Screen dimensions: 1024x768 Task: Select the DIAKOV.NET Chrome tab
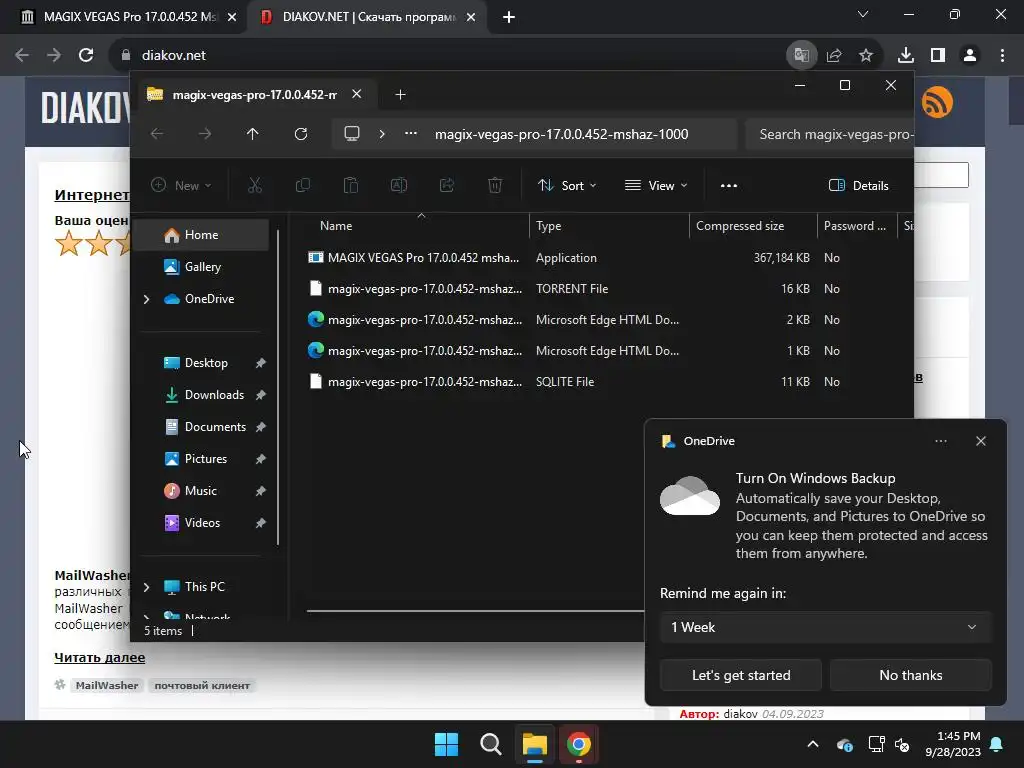tap(370, 17)
